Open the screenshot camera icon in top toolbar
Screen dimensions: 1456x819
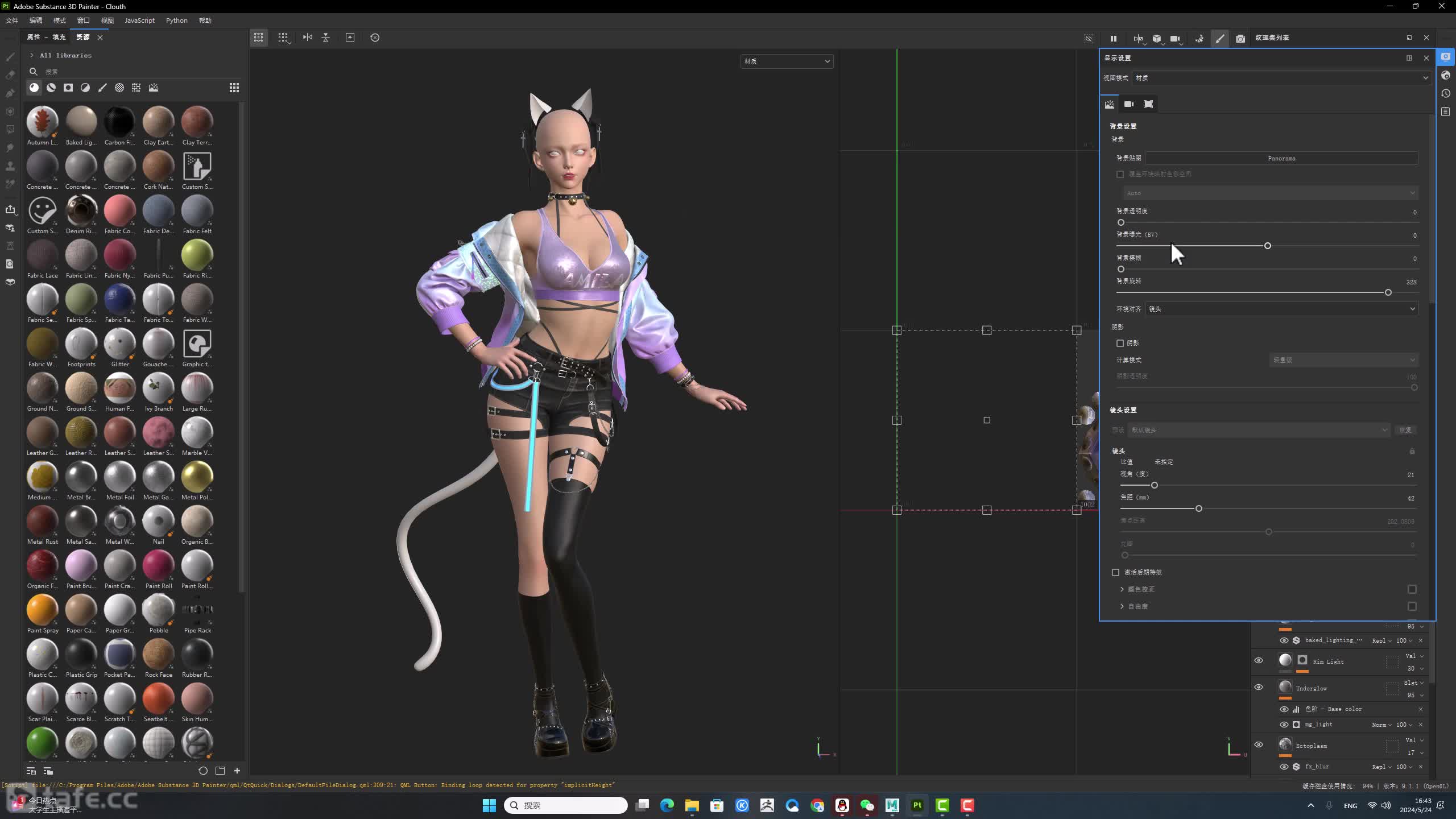coord(1240,38)
